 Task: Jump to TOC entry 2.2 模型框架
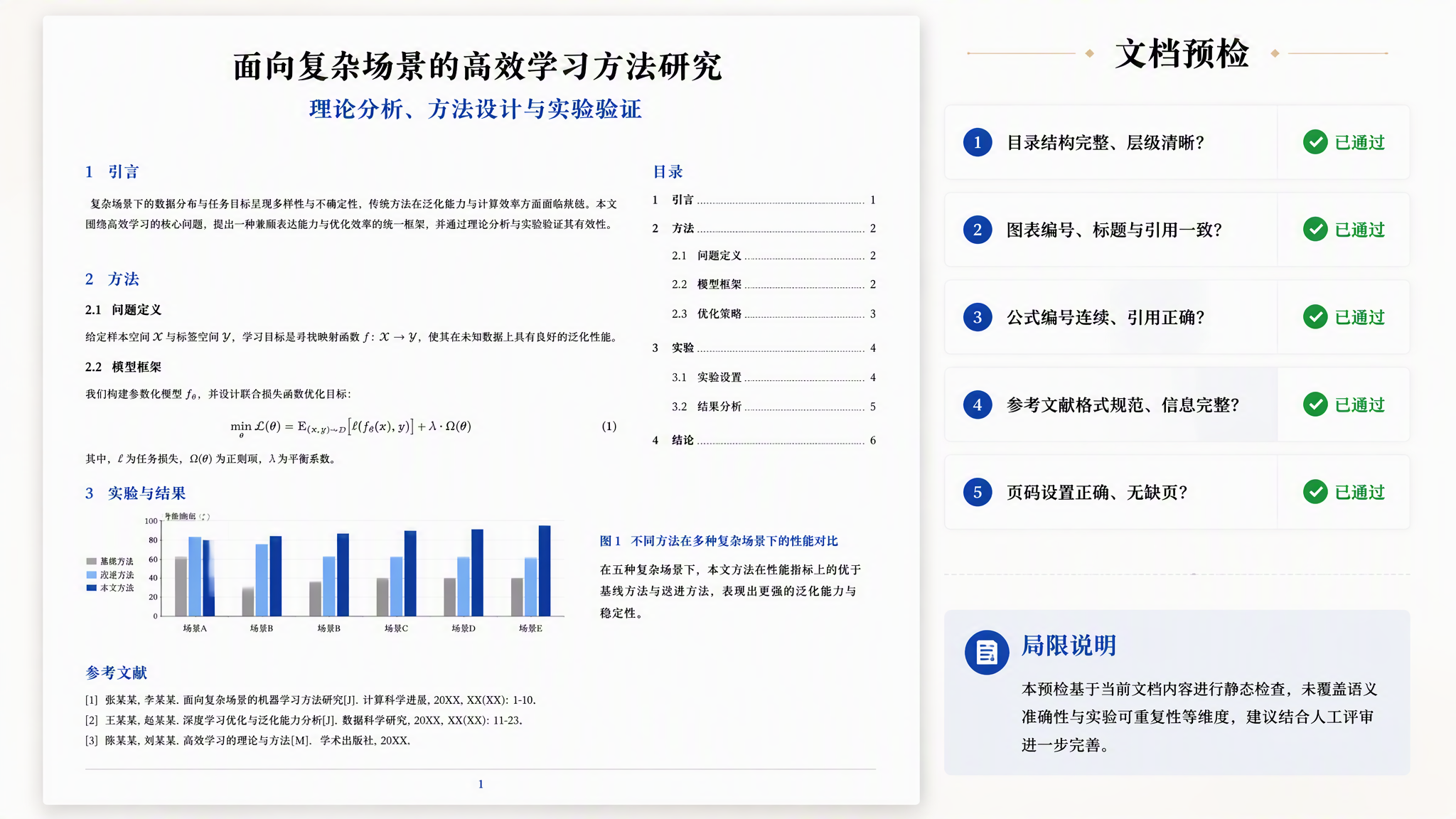[x=774, y=284]
